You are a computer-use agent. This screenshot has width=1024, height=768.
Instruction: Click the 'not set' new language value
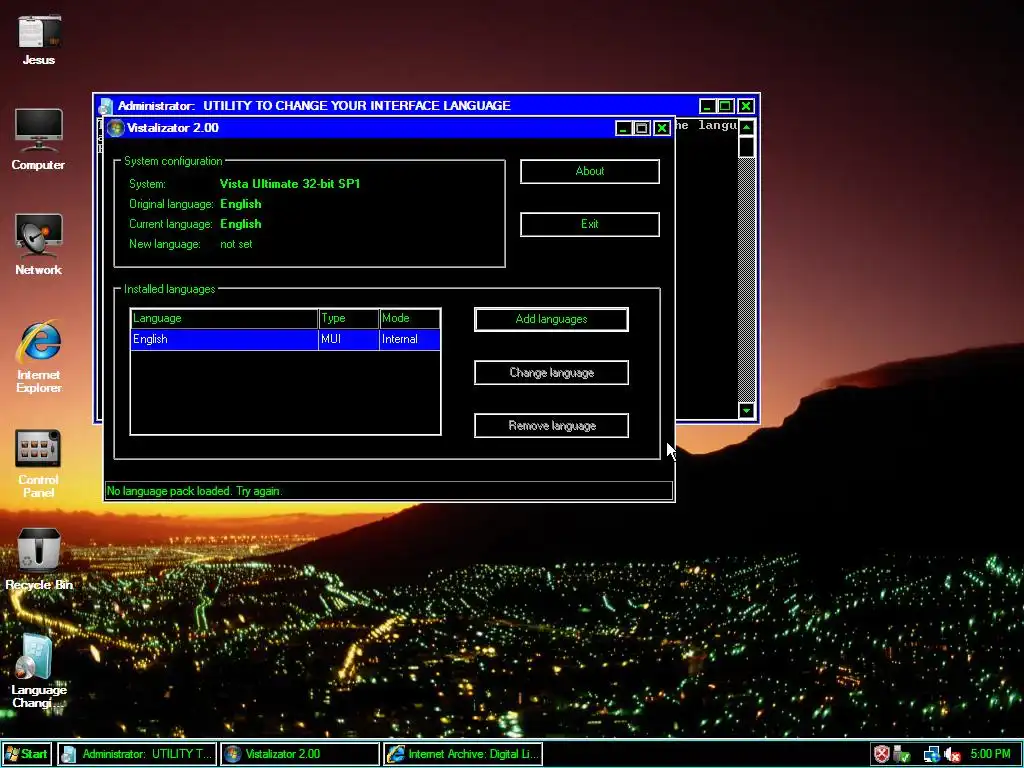[236, 244]
